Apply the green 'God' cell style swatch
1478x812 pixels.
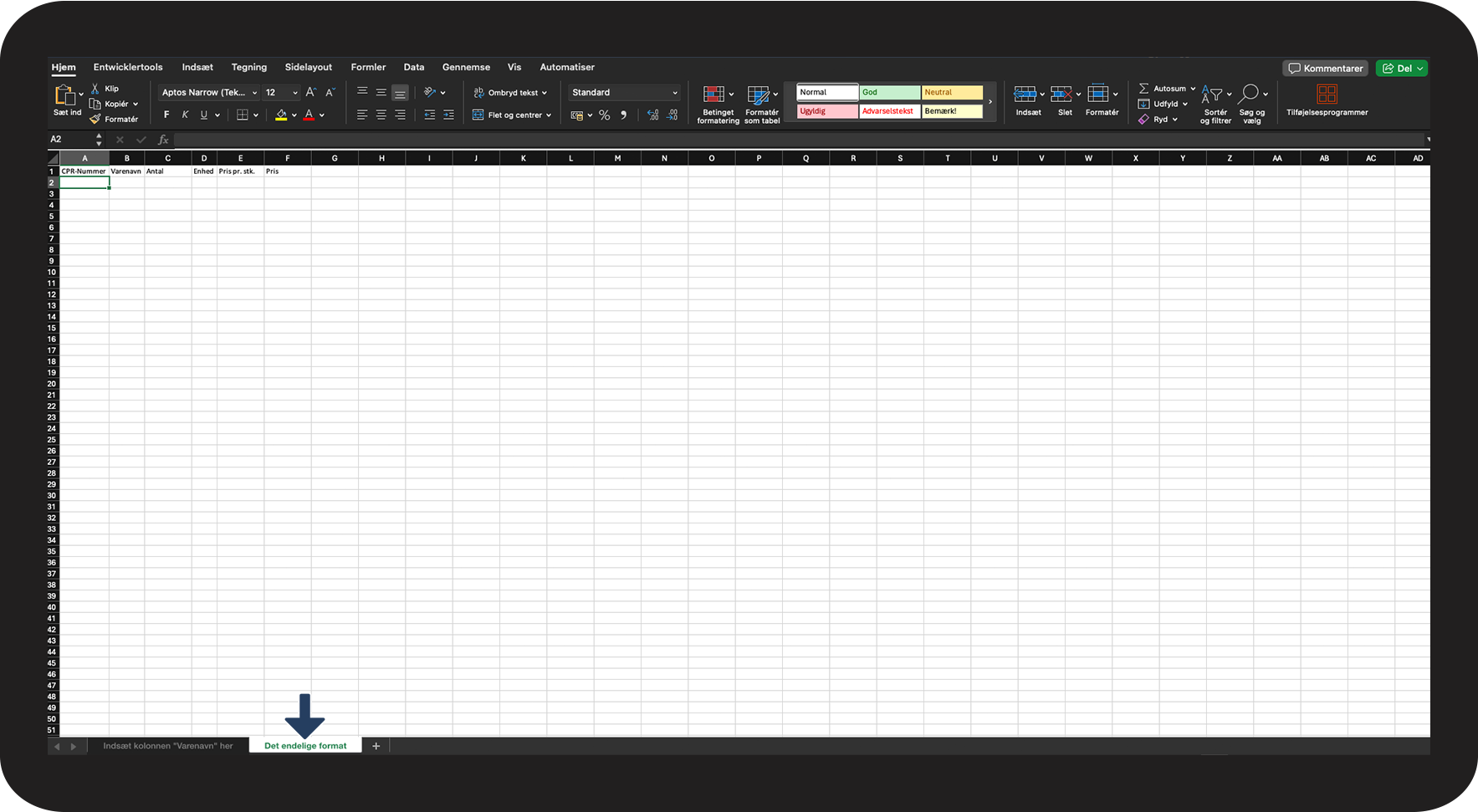[889, 93]
